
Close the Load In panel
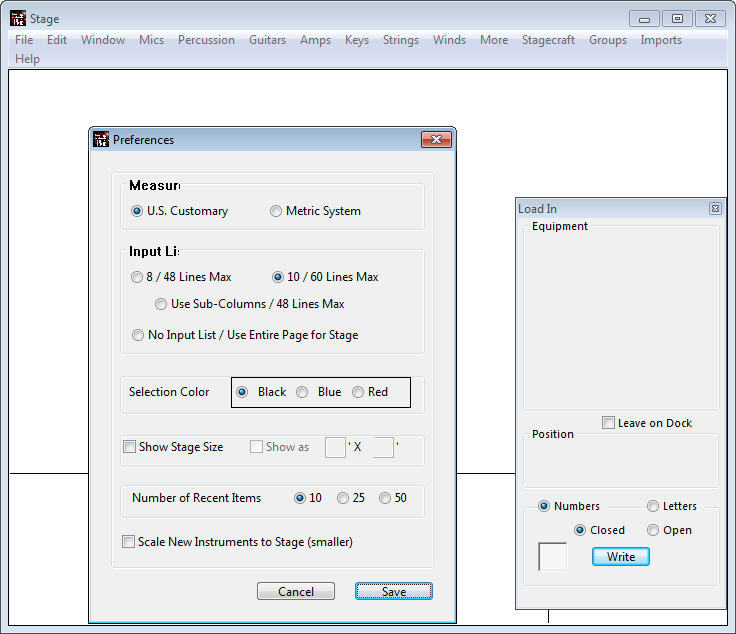coord(715,208)
